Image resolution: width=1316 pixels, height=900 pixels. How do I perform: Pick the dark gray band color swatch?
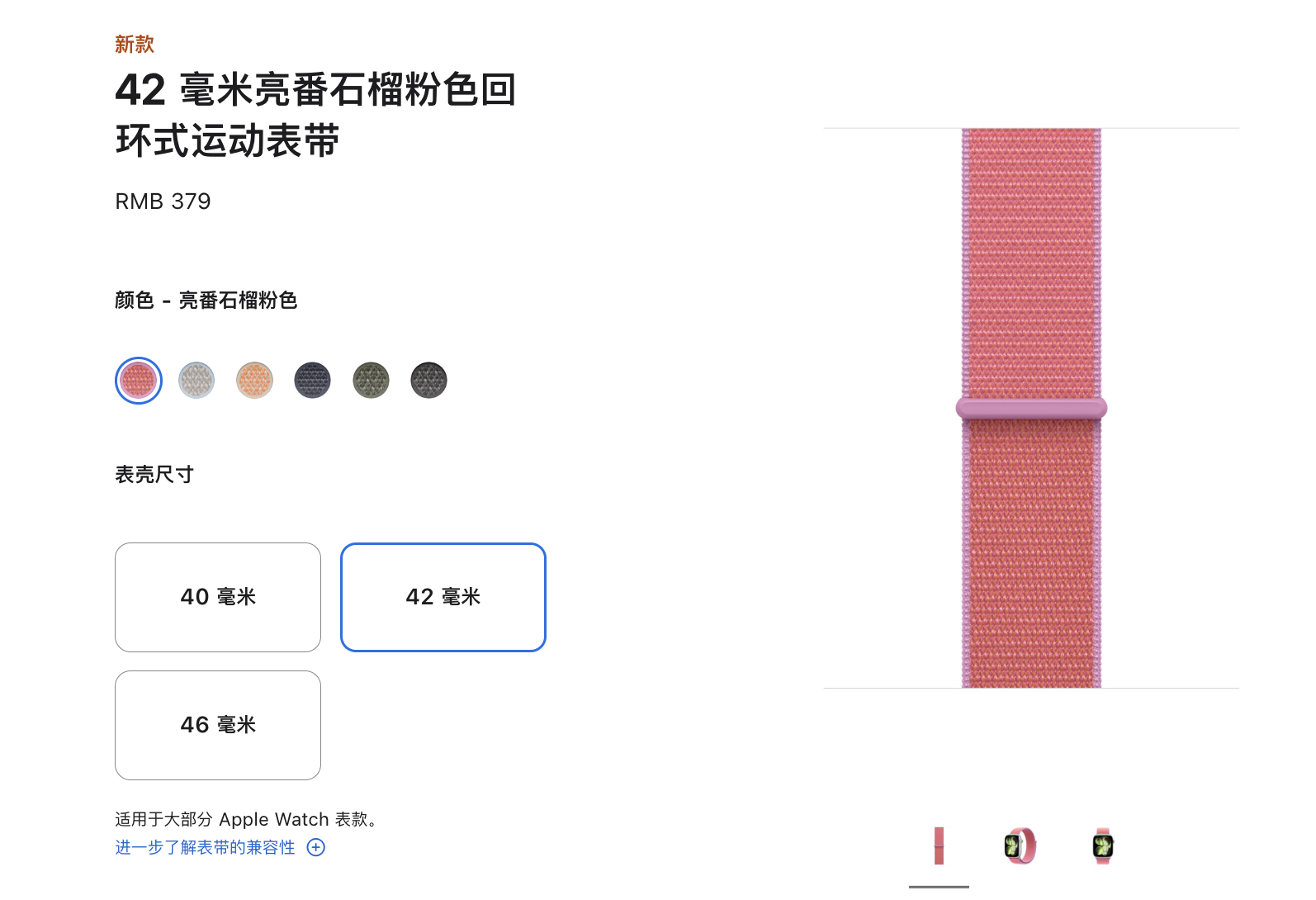click(428, 381)
